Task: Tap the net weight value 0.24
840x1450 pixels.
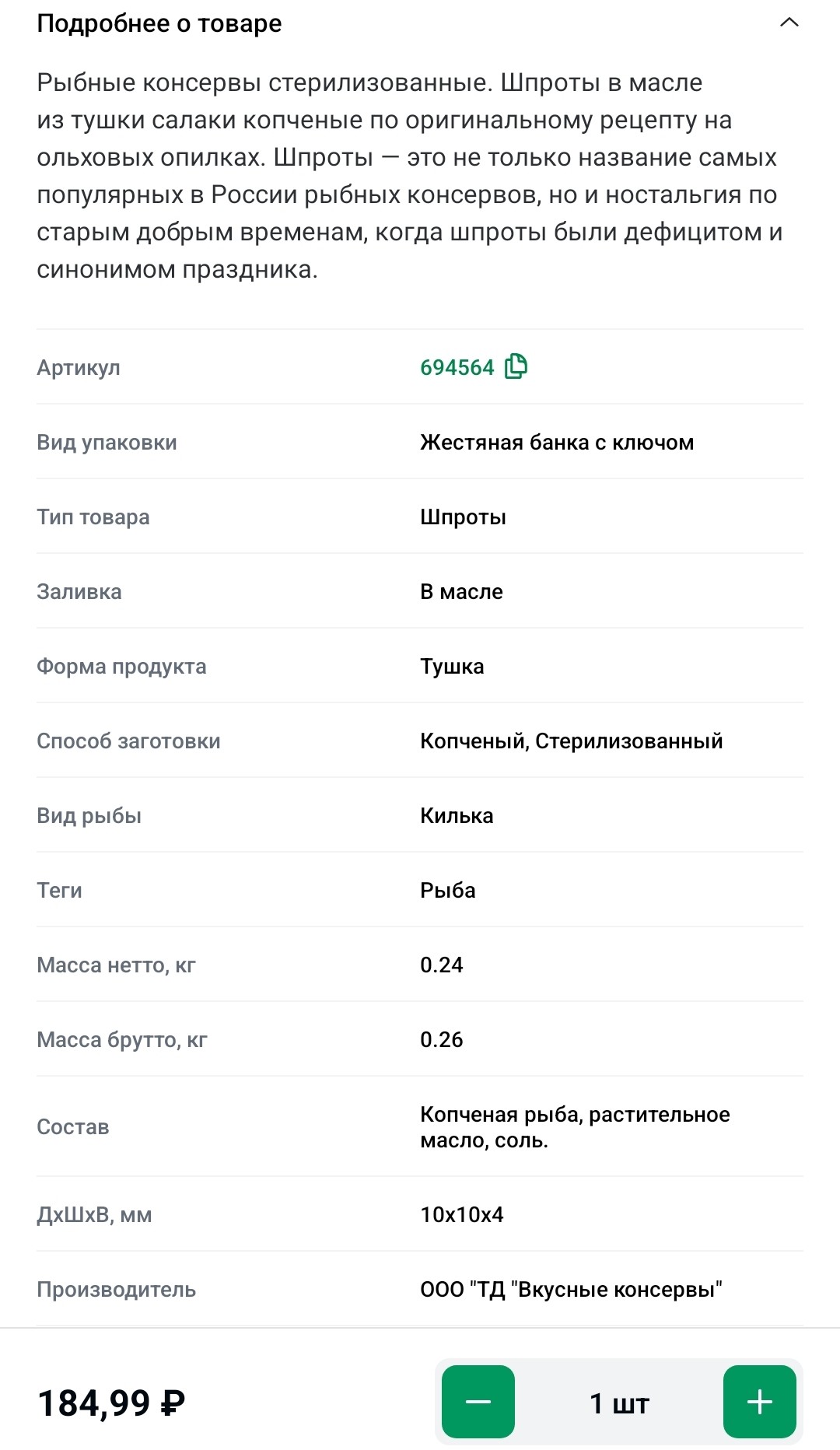Action: pyautogui.click(x=442, y=965)
